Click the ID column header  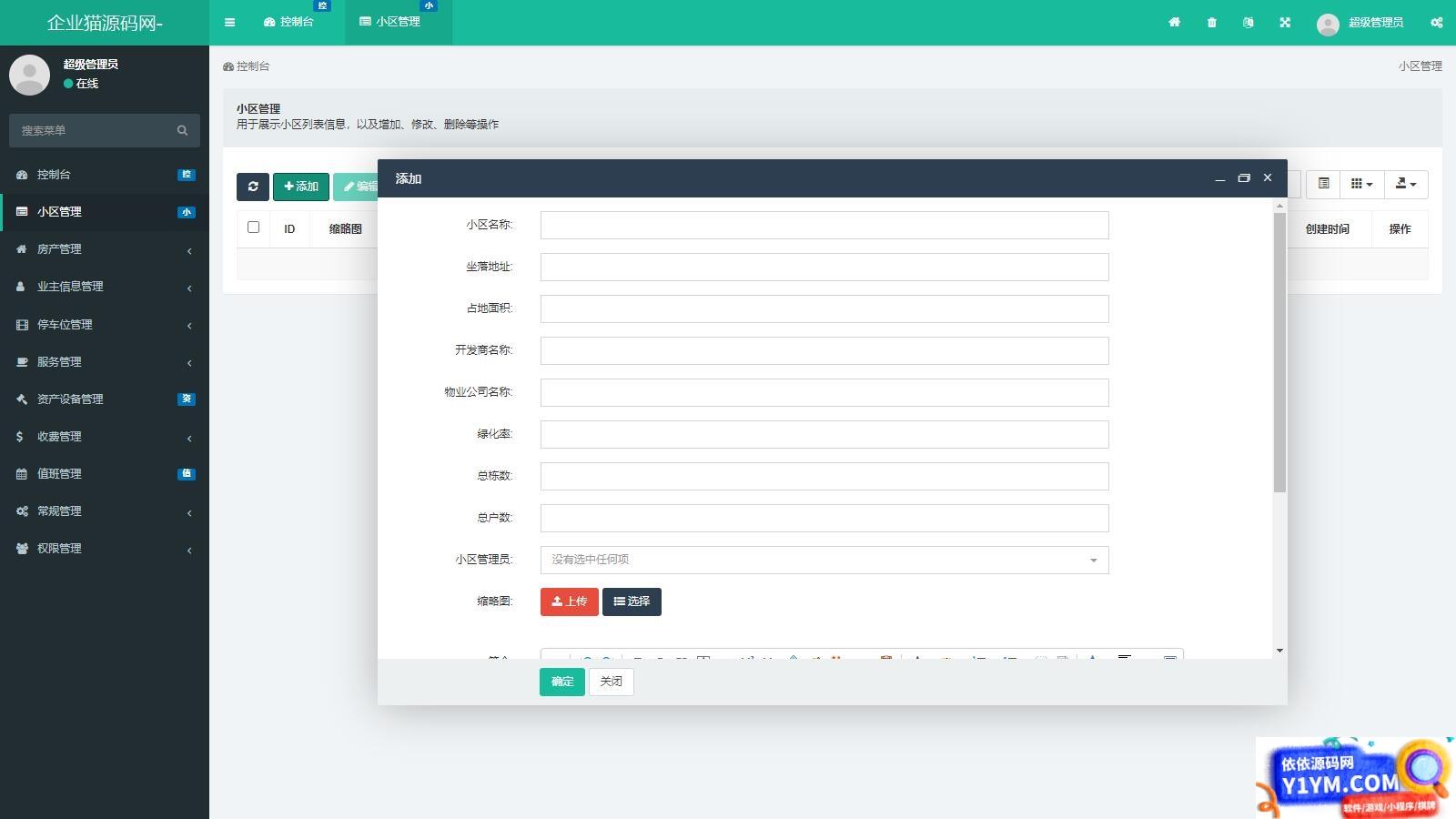[x=289, y=228]
